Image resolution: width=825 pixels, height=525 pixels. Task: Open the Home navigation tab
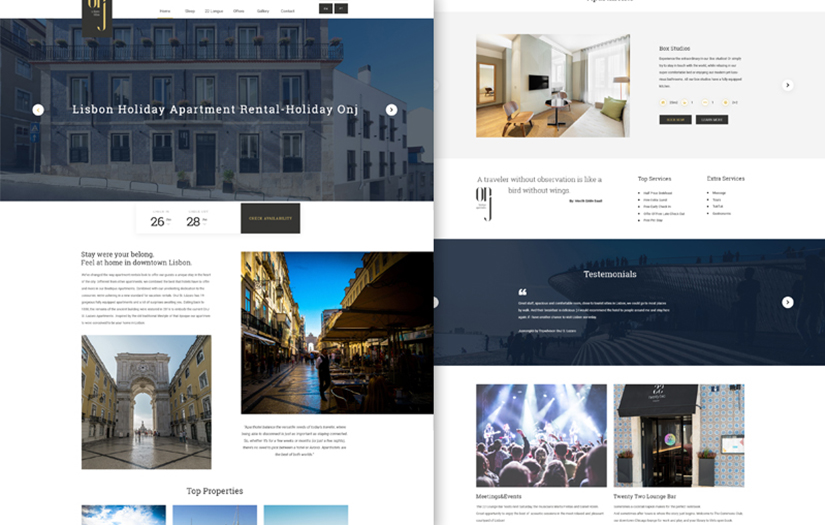point(165,11)
